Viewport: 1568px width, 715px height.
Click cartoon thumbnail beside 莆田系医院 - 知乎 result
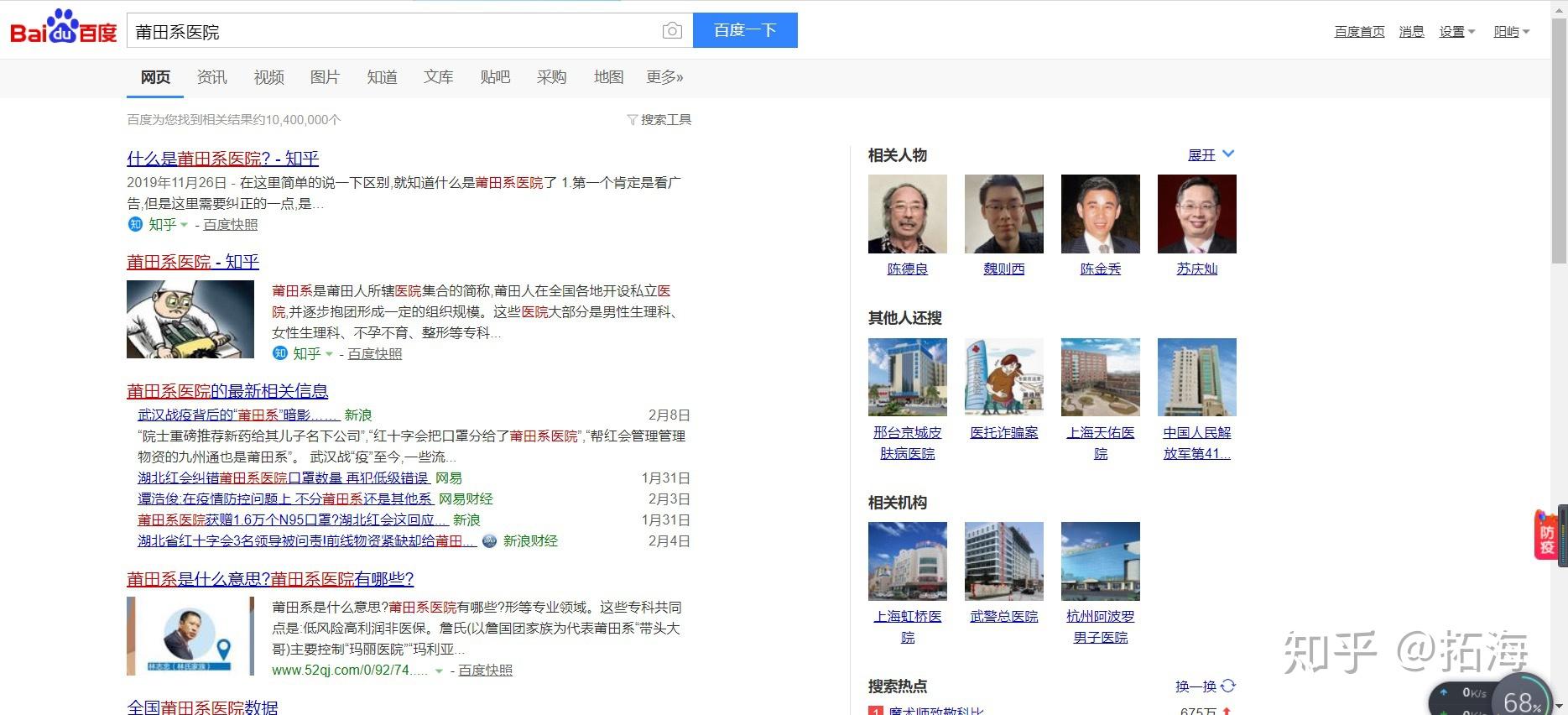click(x=190, y=320)
